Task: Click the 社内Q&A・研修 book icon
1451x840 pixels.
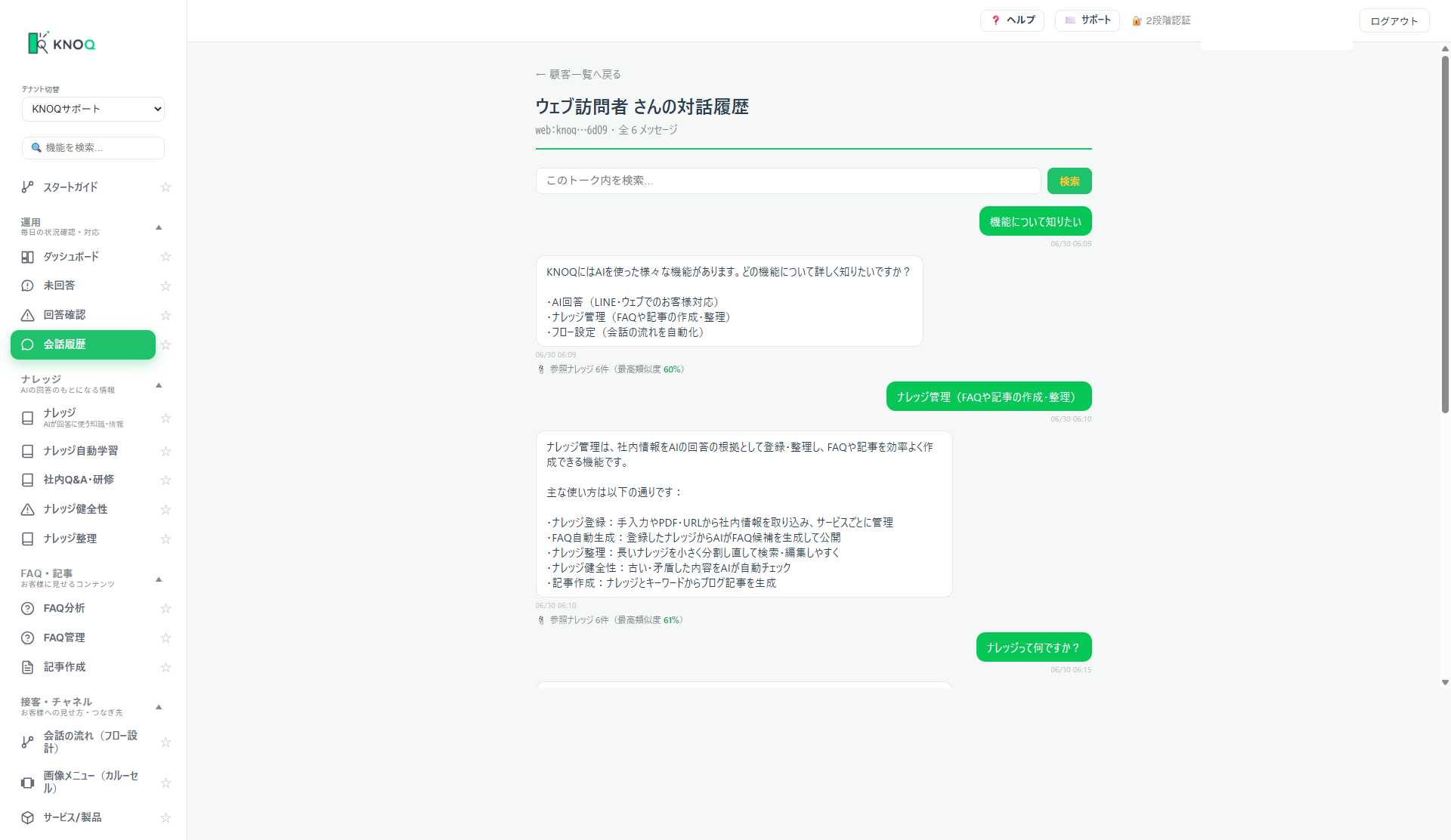Action: (x=27, y=480)
